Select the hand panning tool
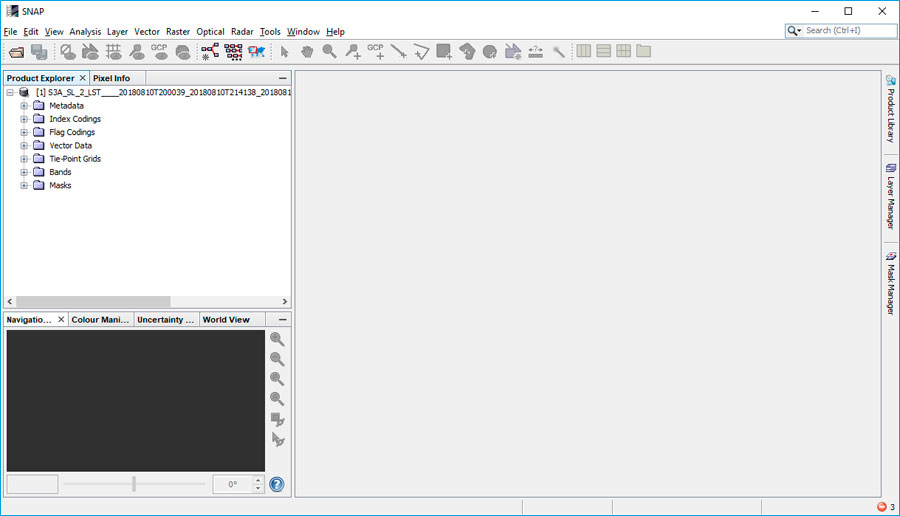This screenshot has height=516, width=900. click(x=307, y=52)
